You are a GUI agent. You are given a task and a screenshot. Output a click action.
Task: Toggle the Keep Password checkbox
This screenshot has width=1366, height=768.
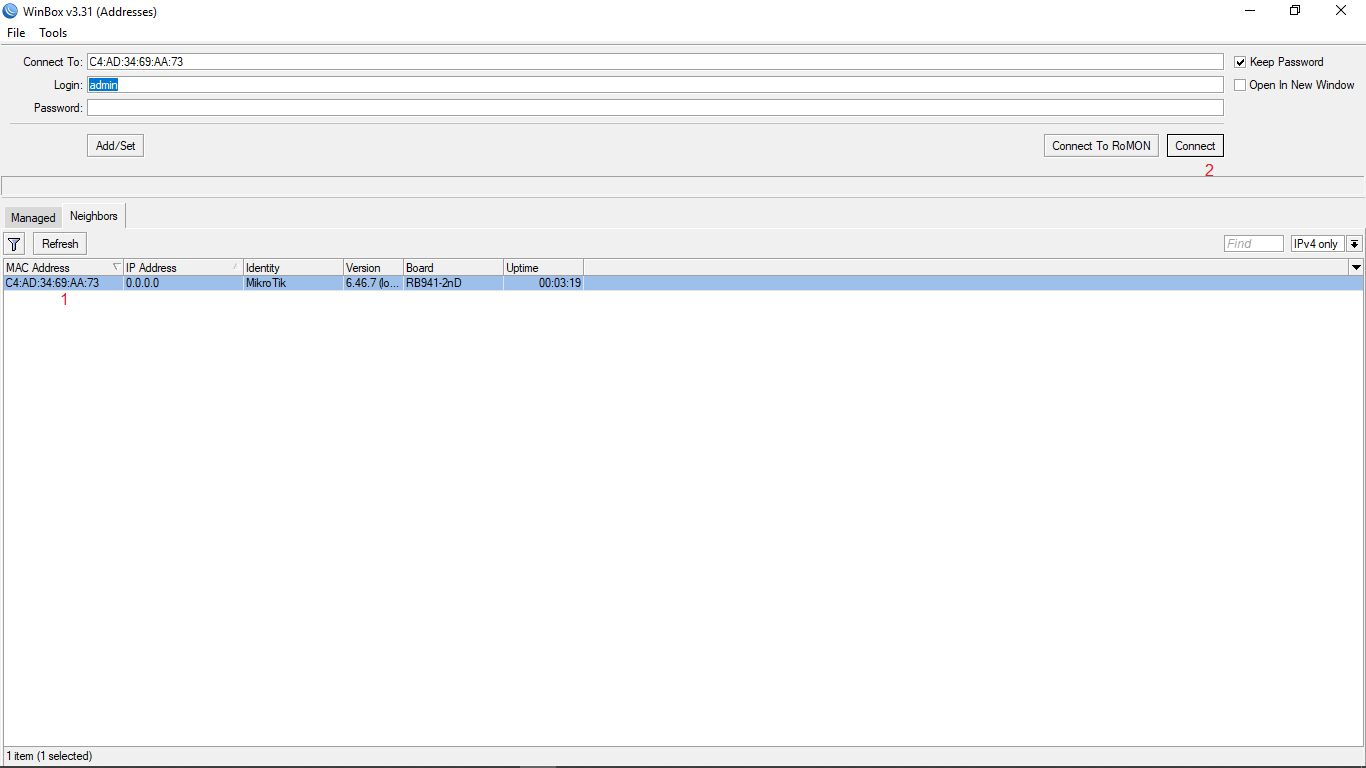point(1240,62)
